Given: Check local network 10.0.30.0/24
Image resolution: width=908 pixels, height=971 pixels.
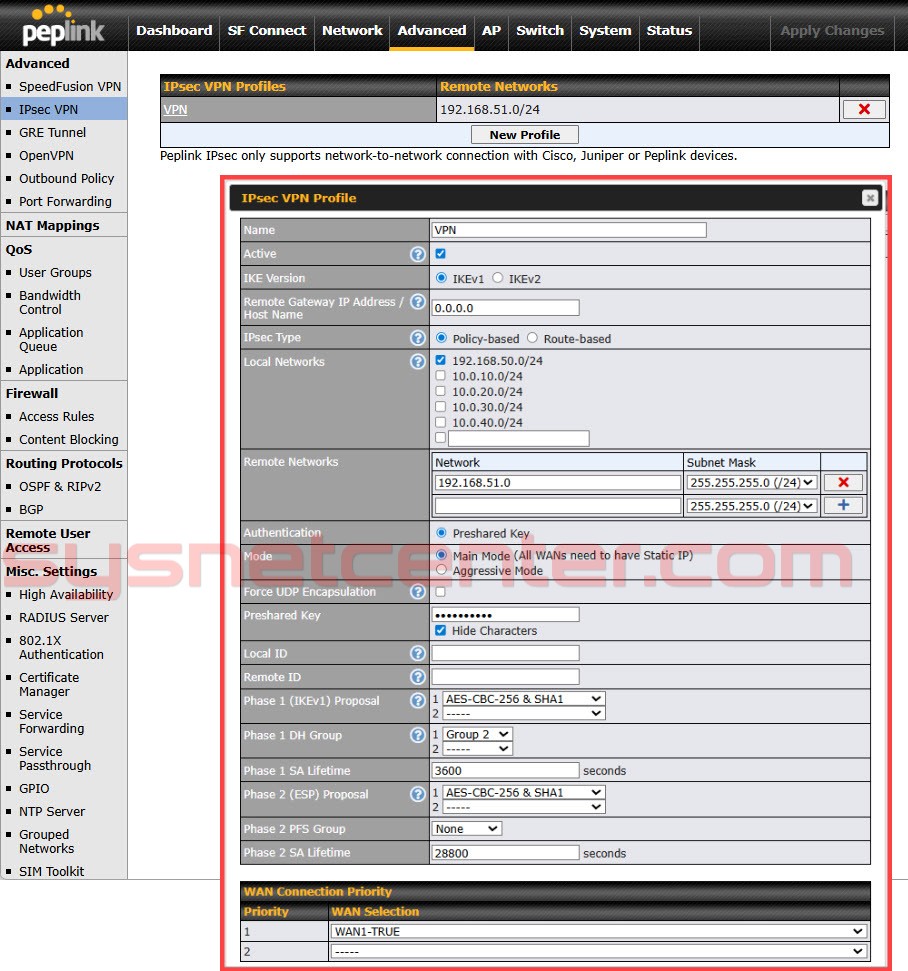Looking at the screenshot, I should click(440, 406).
